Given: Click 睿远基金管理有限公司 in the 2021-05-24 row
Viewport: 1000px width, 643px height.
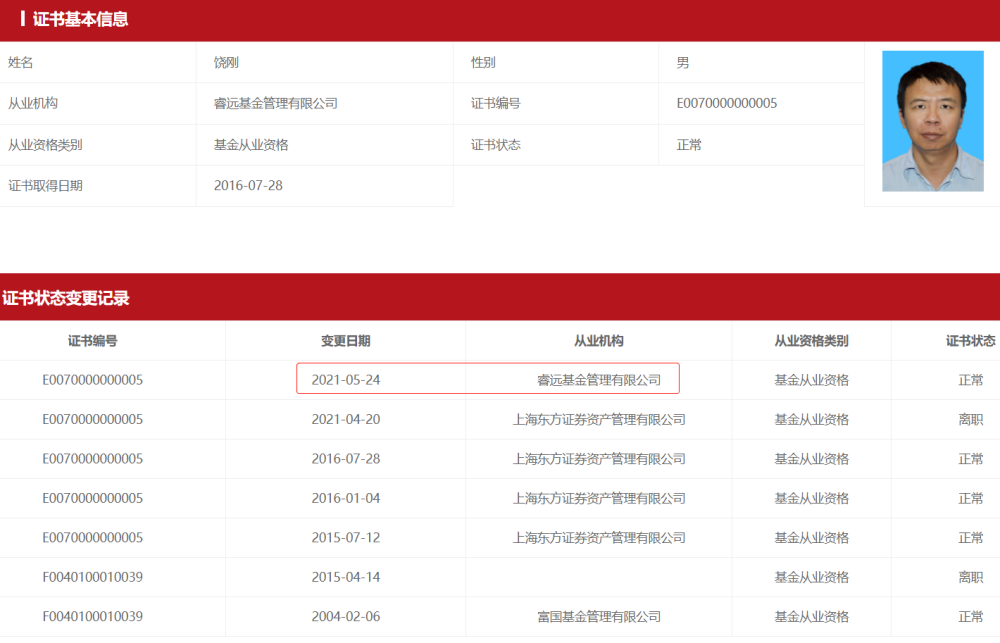Looking at the screenshot, I should (x=599, y=380).
